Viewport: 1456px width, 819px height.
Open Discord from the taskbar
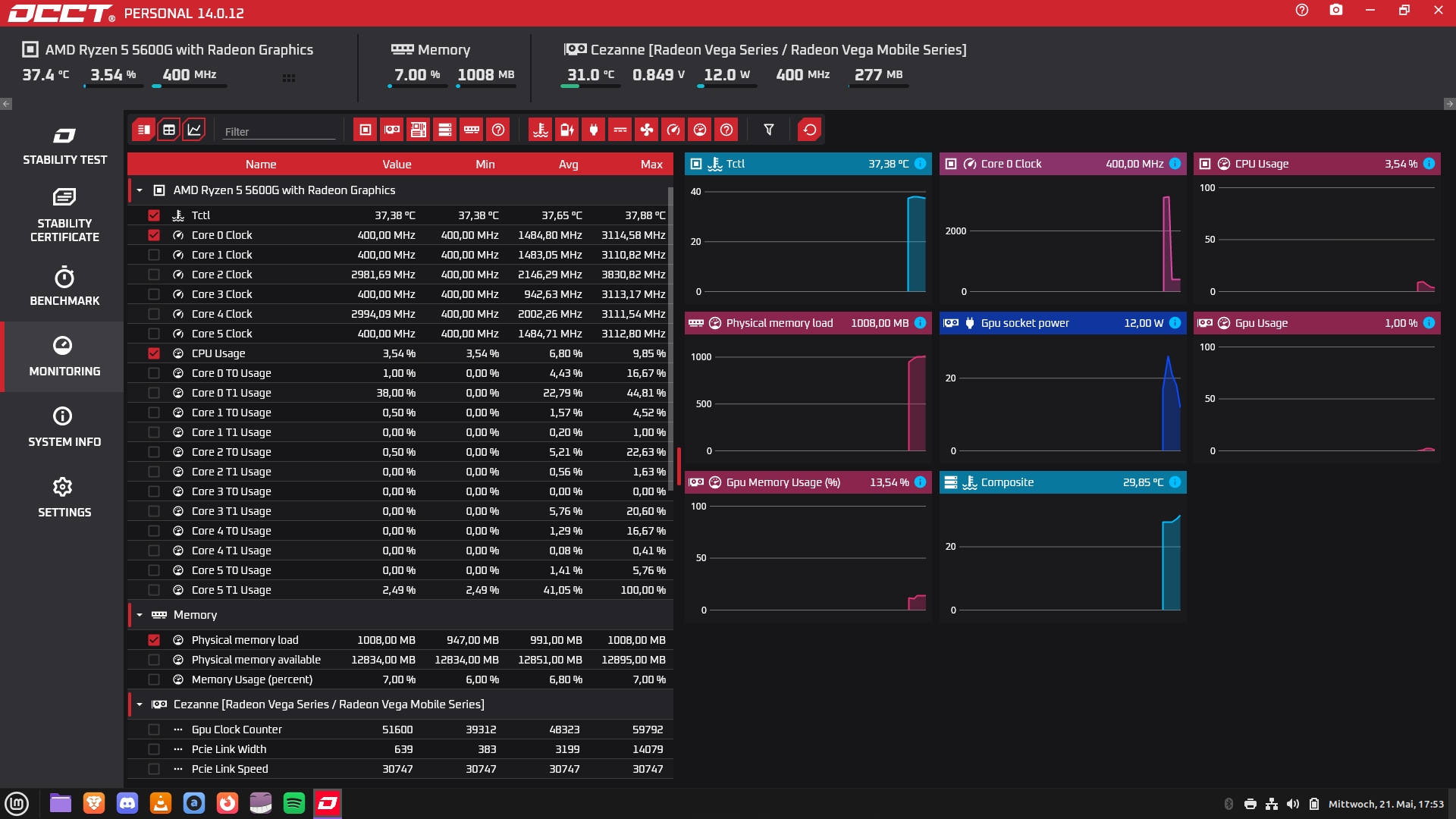127,803
